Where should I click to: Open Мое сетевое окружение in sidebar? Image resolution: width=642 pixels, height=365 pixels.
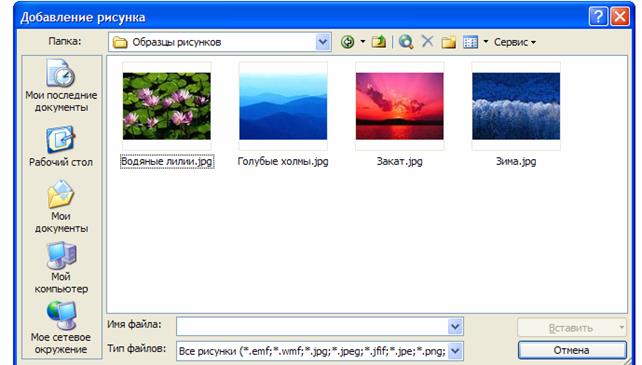[x=61, y=328]
